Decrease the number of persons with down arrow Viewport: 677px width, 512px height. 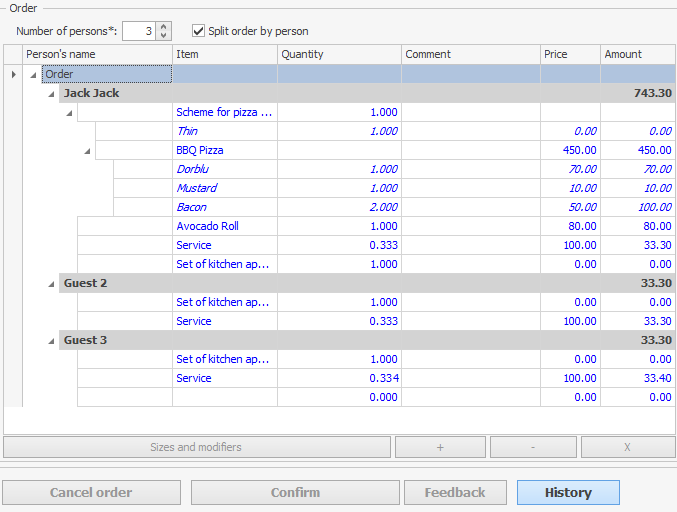164,36
